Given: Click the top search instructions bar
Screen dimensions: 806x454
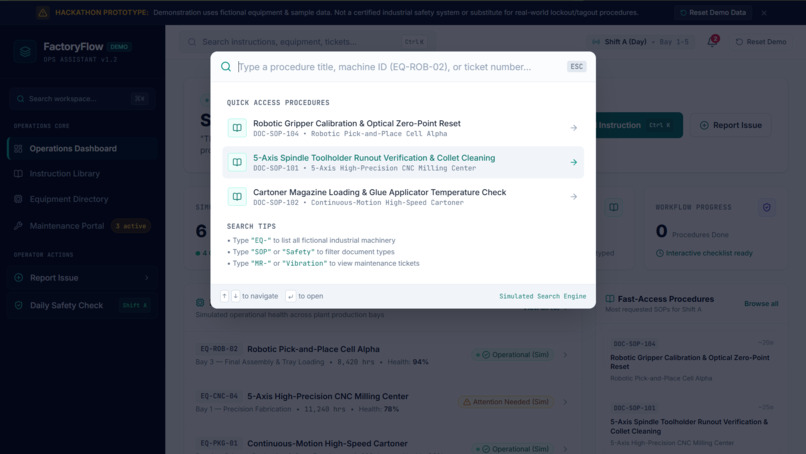Looking at the screenshot, I should [x=307, y=42].
